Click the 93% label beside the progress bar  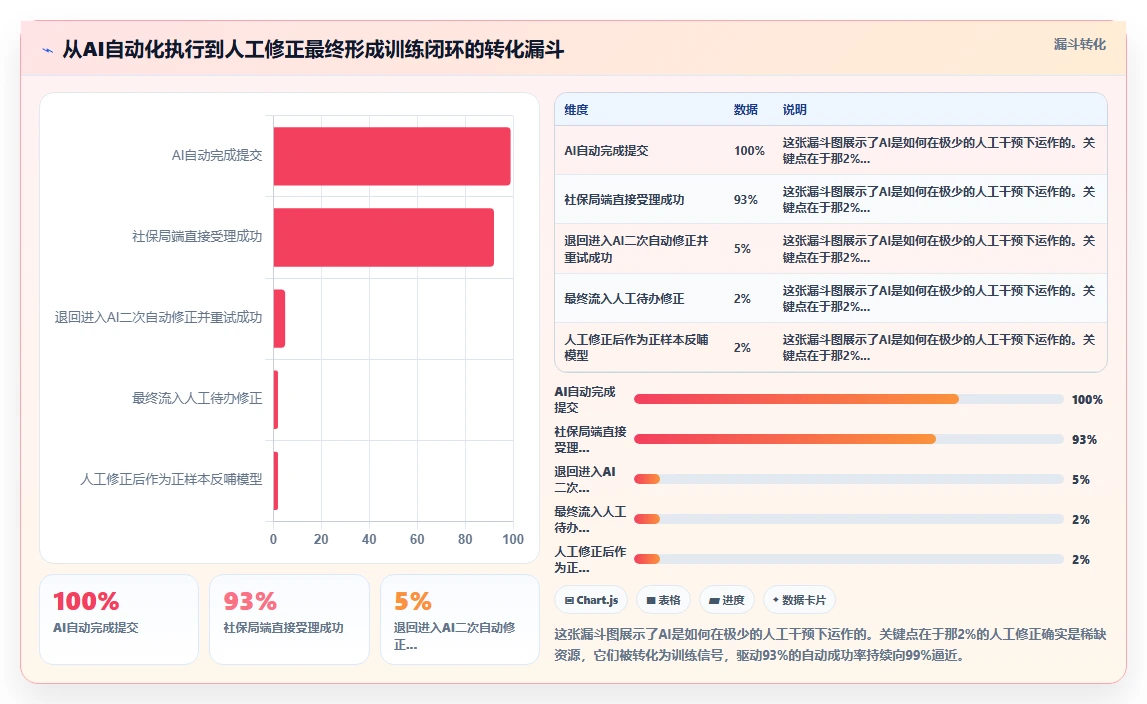coord(1084,440)
